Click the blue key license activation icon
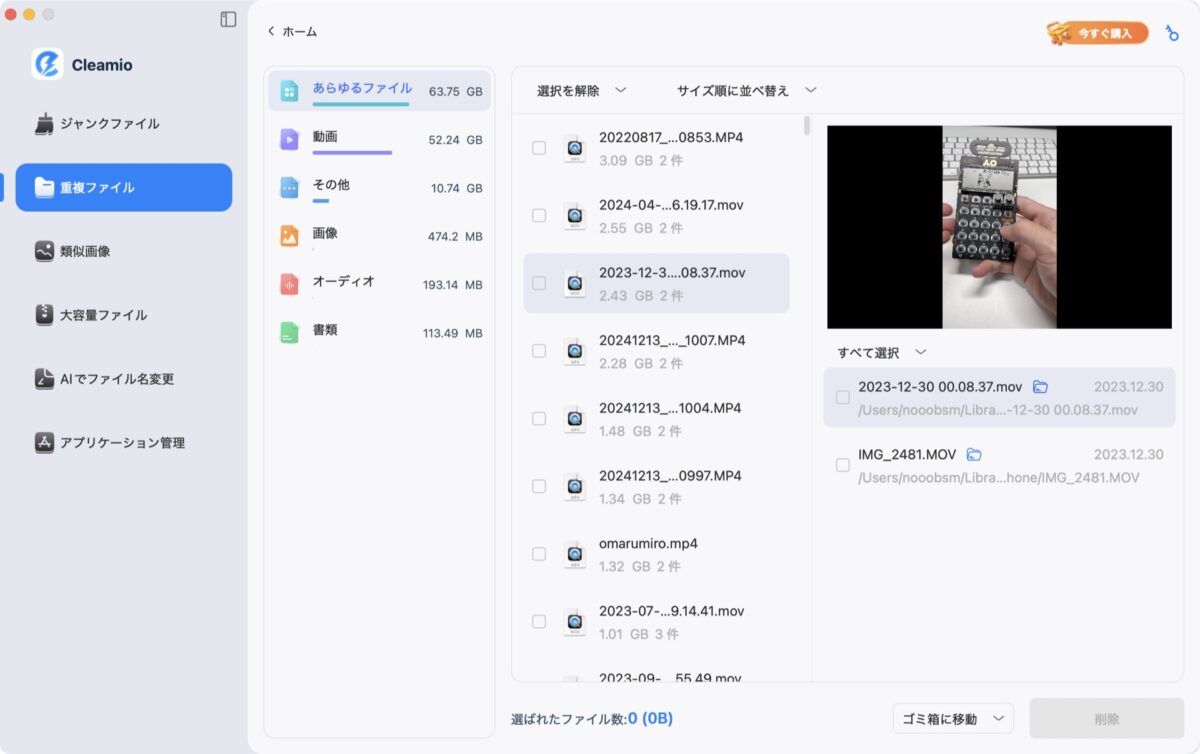 [x=1172, y=33]
